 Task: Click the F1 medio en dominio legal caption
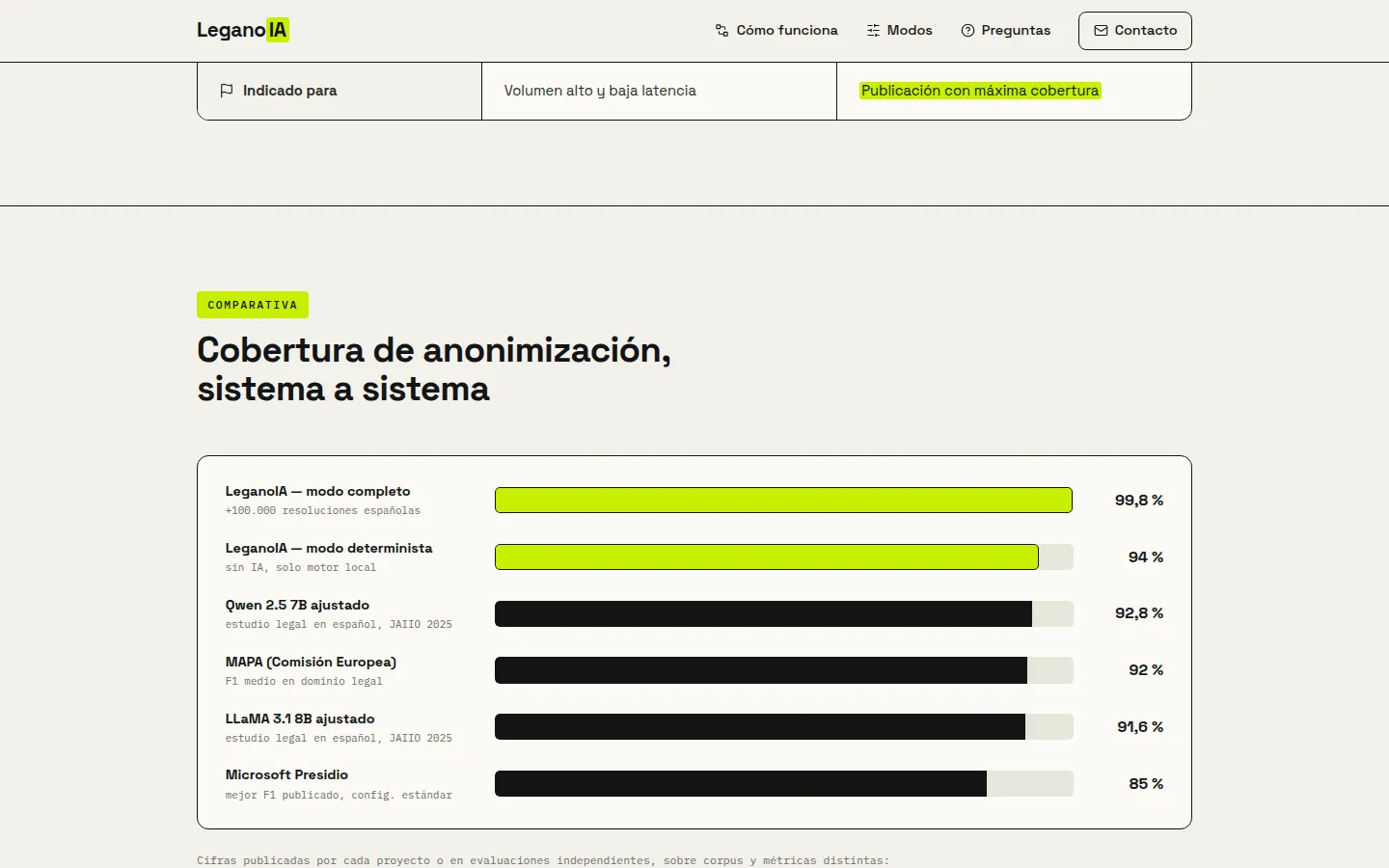304,682
